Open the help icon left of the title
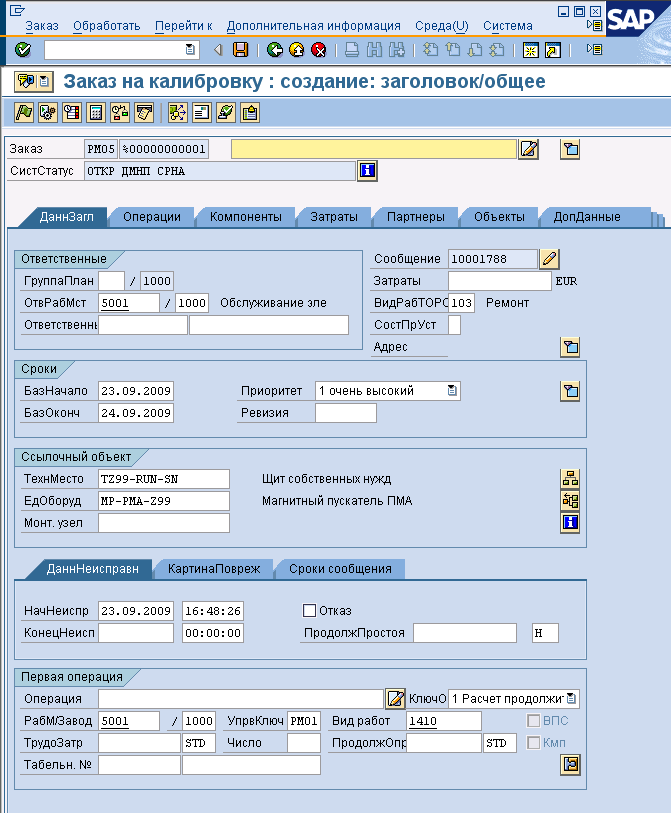The image size is (671, 813). click(26, 81)
